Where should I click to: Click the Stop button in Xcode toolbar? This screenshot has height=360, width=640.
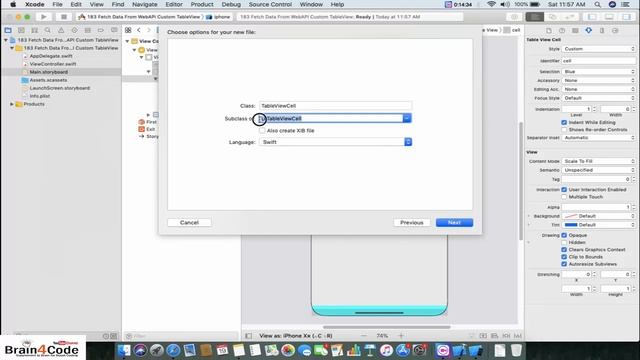coord(63,17)
